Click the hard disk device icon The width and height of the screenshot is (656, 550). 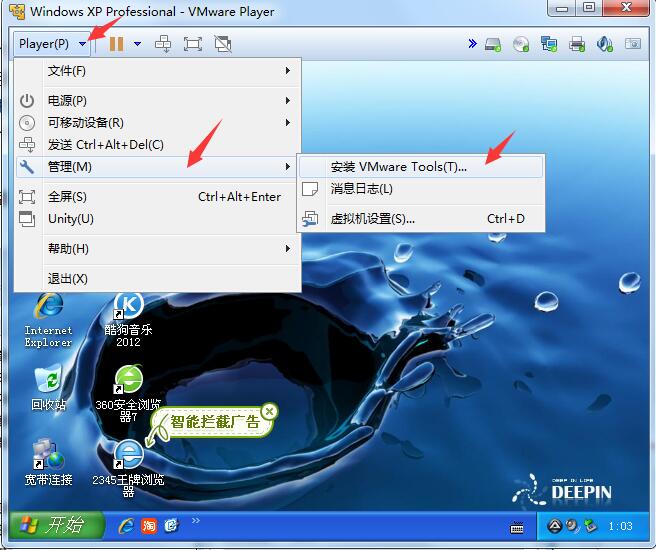point(493,44)
